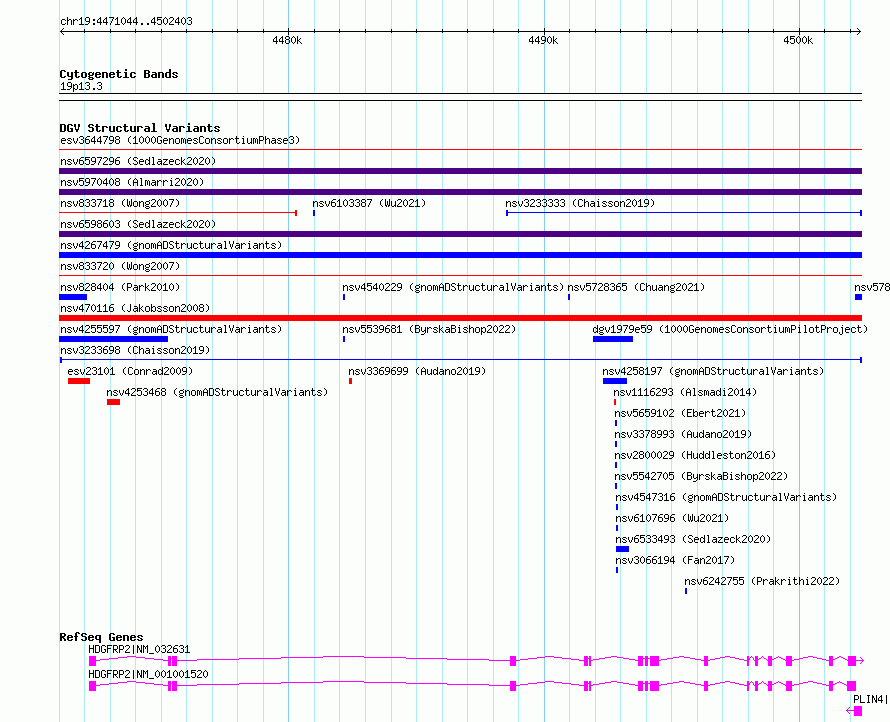Click the red nsv4253468 variant bar
The image size is (890, 722).
tap(114, 402)
